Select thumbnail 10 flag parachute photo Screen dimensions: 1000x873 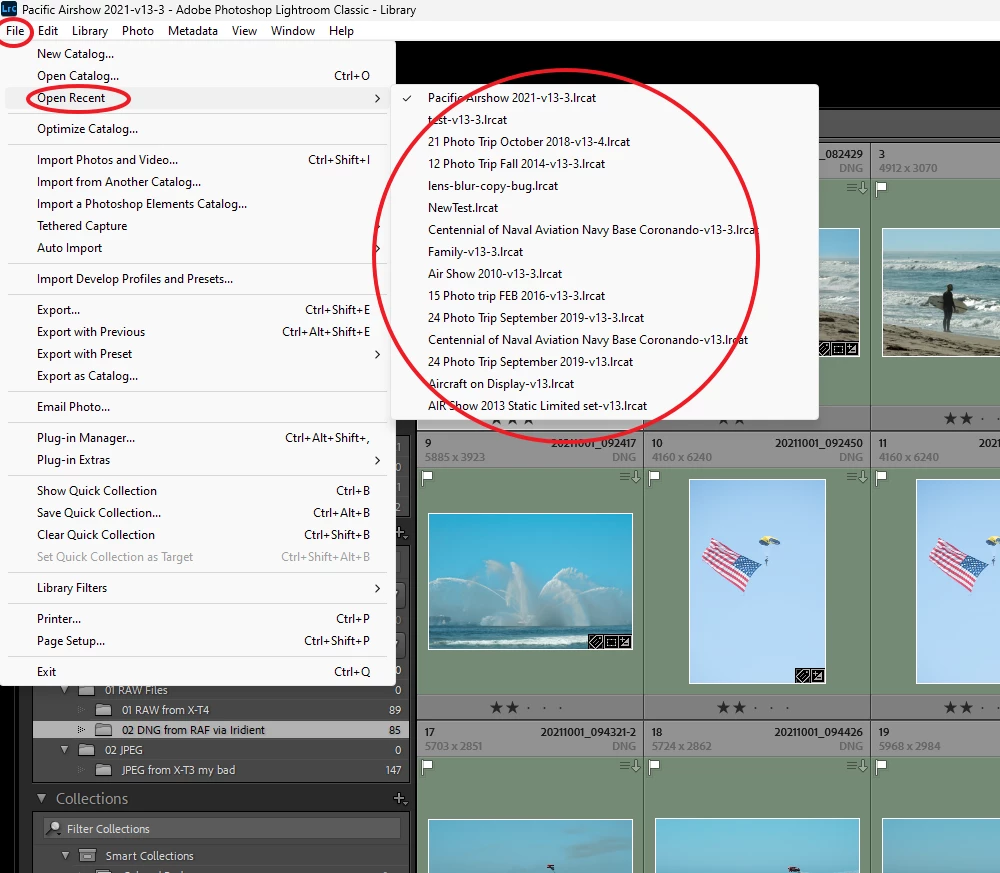coord(757,582)
